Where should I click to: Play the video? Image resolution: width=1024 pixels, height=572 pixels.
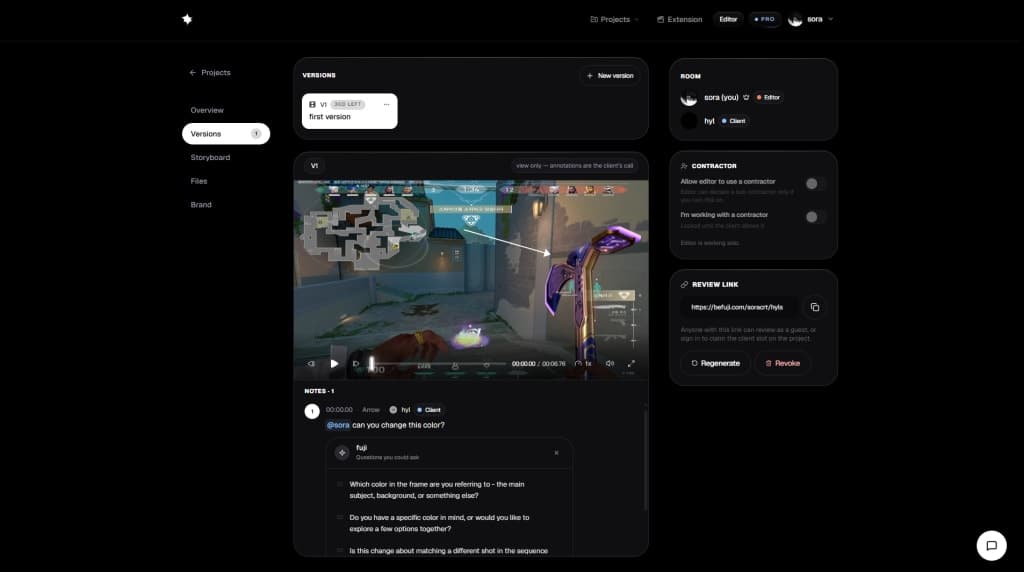[334, 364]
